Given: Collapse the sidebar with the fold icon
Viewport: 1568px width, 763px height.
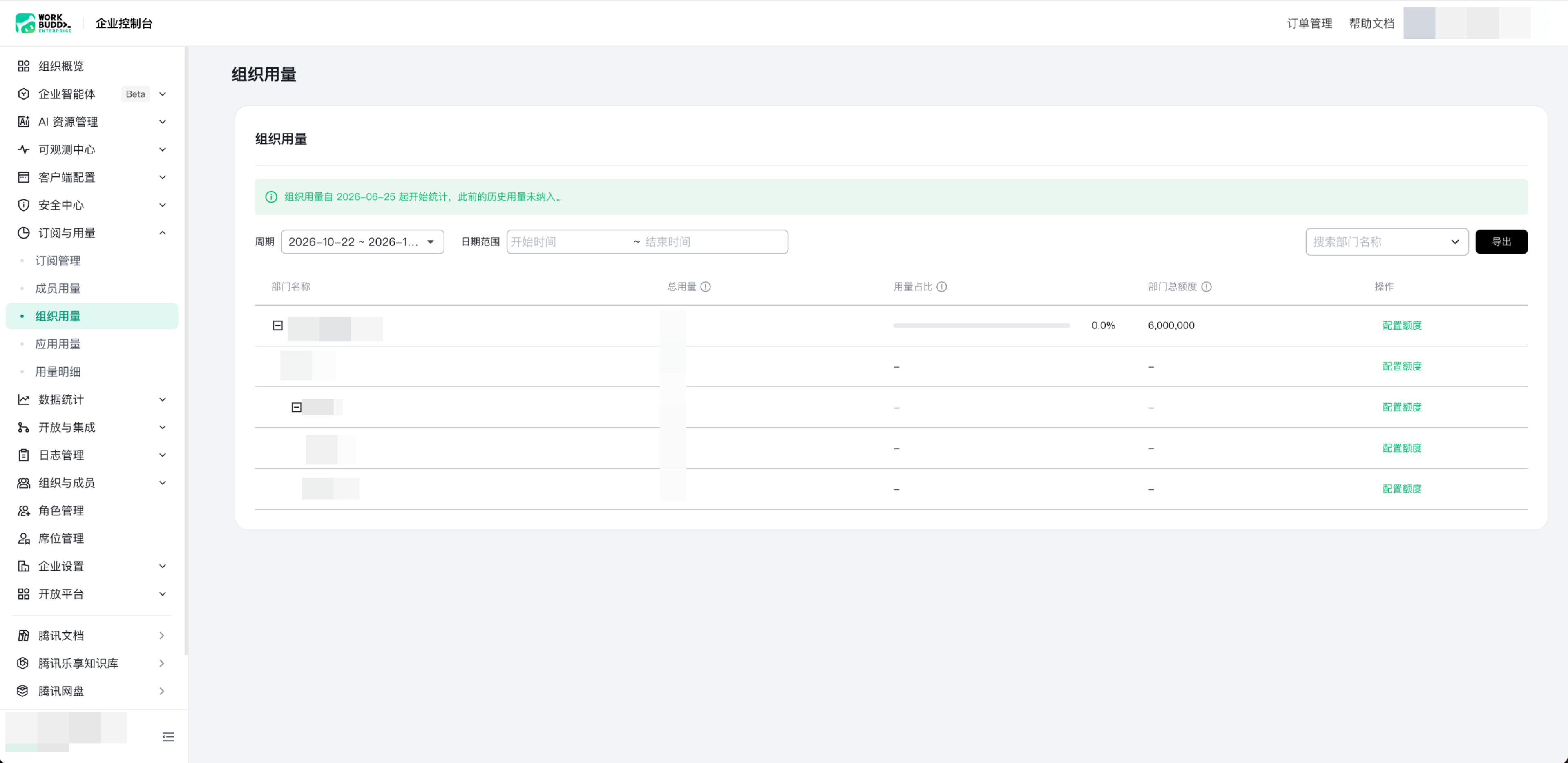Looking at the screenshot, I should 169,737.
